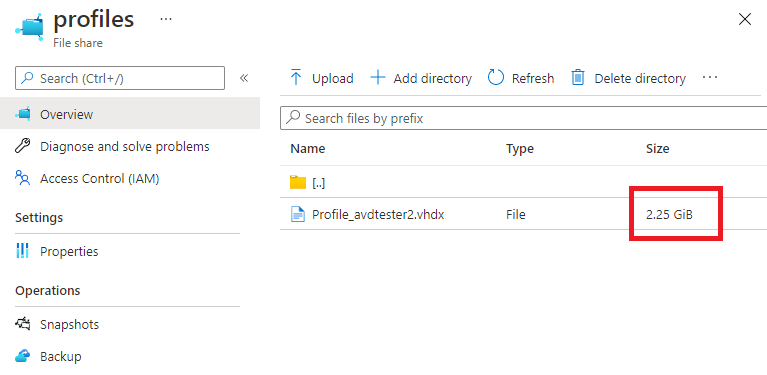Open the Profile_avdtester2.vhdx file
Image resolution: width=767 pixels, height=375 pixels.
378,214
